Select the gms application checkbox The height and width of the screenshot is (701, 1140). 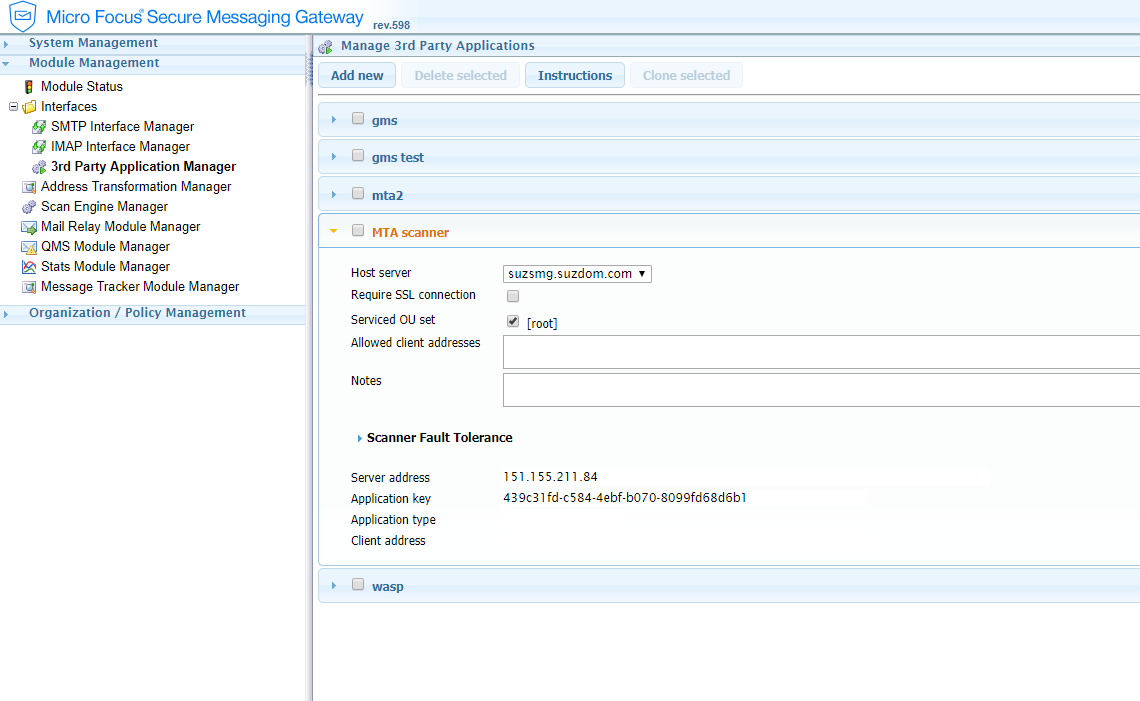358,118
